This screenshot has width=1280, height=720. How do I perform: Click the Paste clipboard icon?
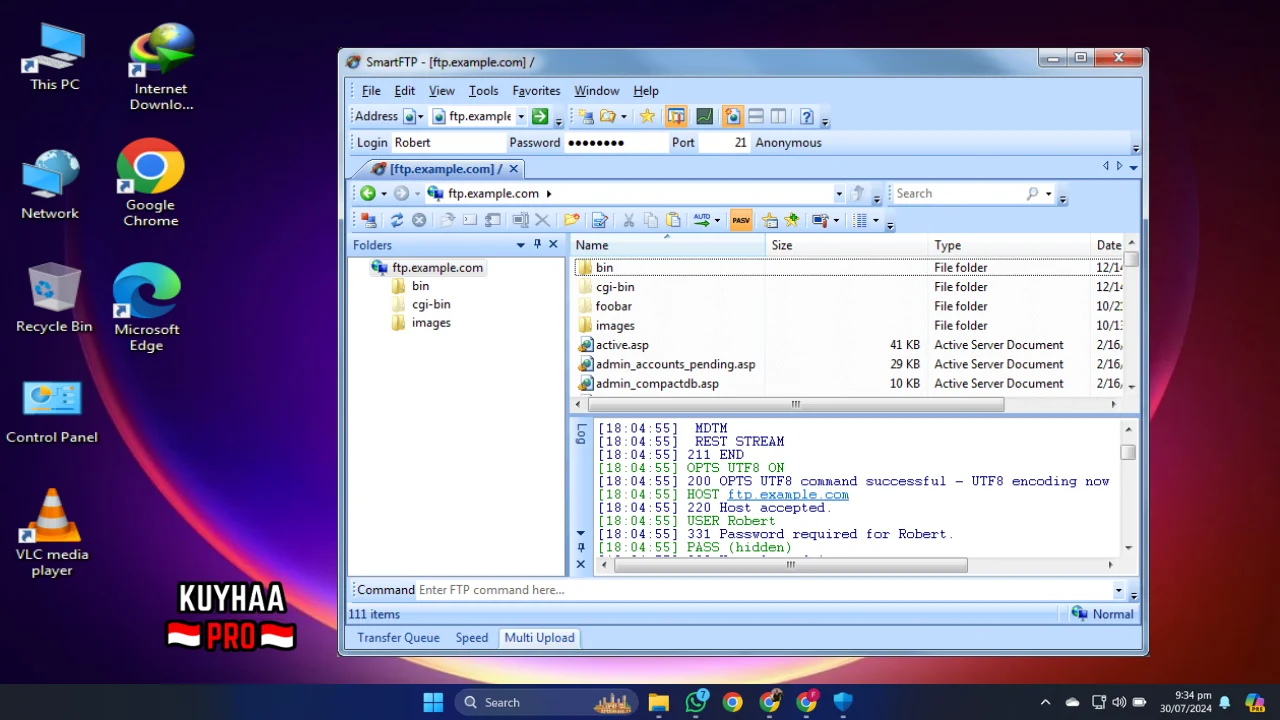tap(673, 220)
